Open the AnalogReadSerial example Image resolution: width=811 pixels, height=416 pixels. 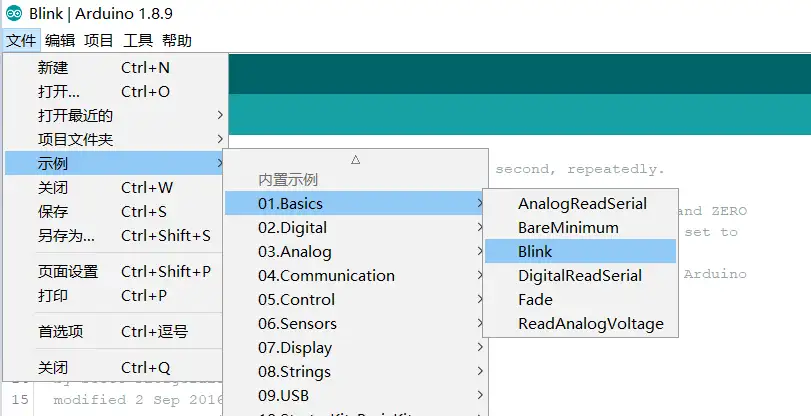[582, 204]
